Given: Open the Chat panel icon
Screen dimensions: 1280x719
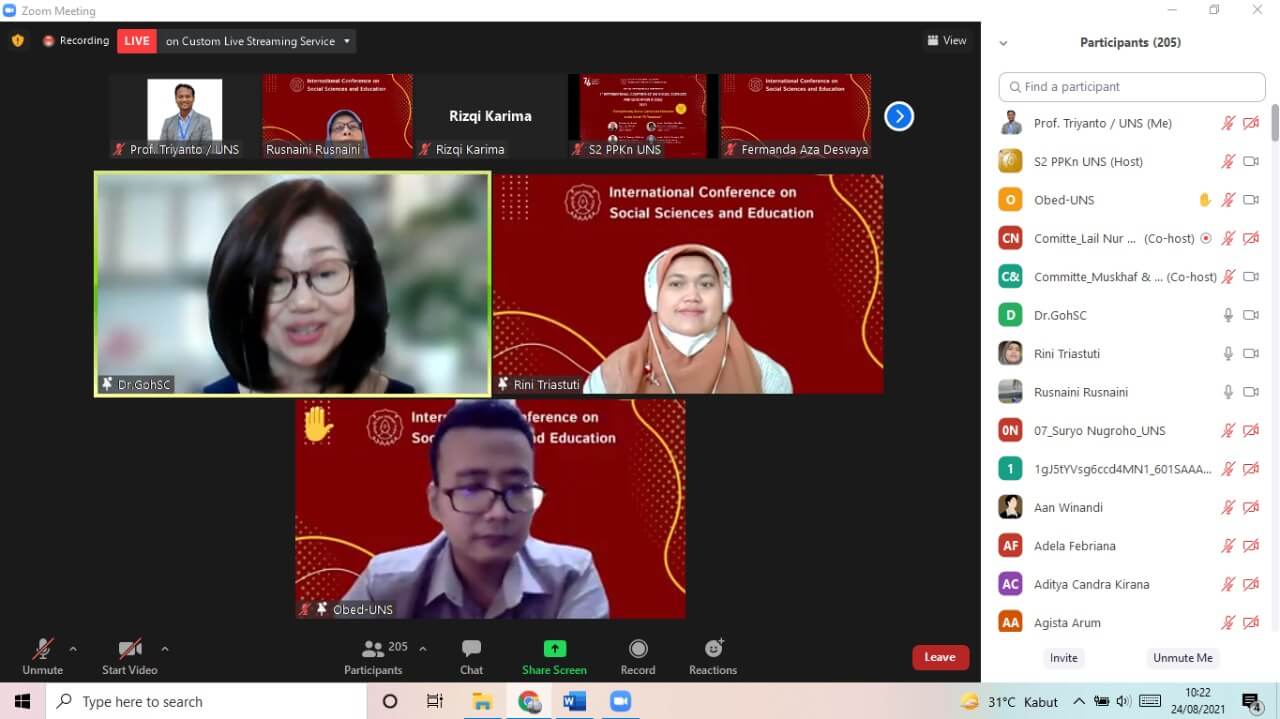Looking at the screenshot, I should pos(471,649).
